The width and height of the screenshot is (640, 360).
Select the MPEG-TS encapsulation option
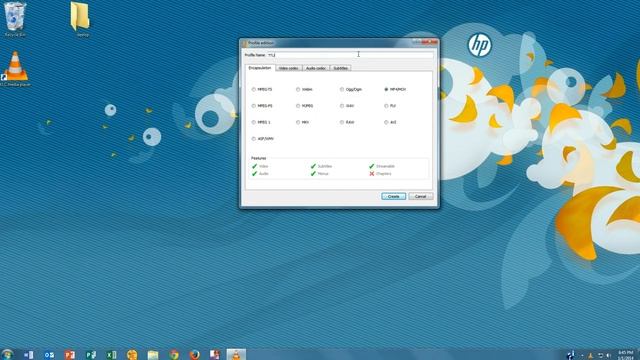tap(262, 89)
